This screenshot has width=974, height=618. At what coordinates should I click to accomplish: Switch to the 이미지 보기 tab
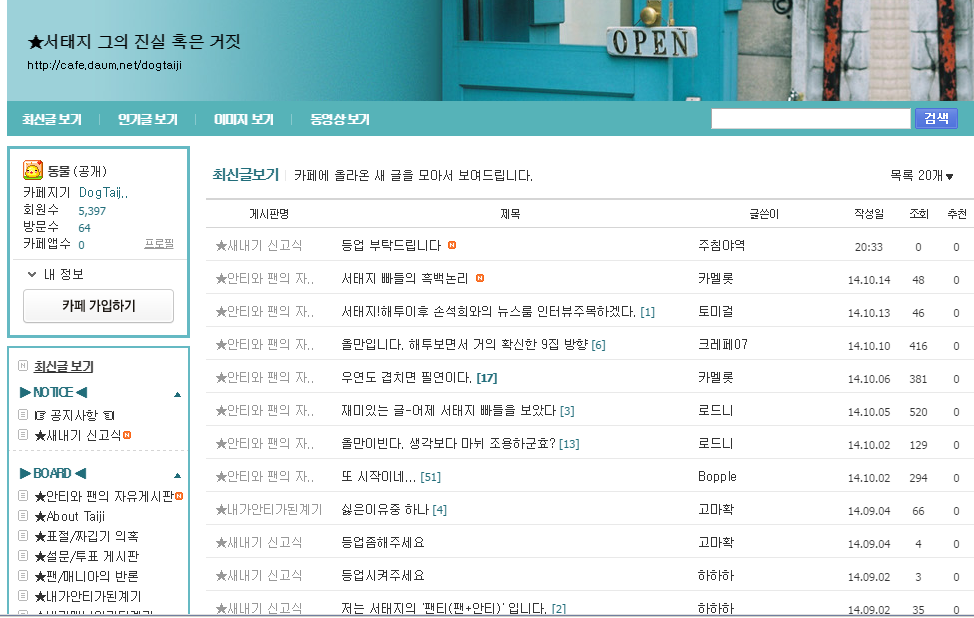244,119
